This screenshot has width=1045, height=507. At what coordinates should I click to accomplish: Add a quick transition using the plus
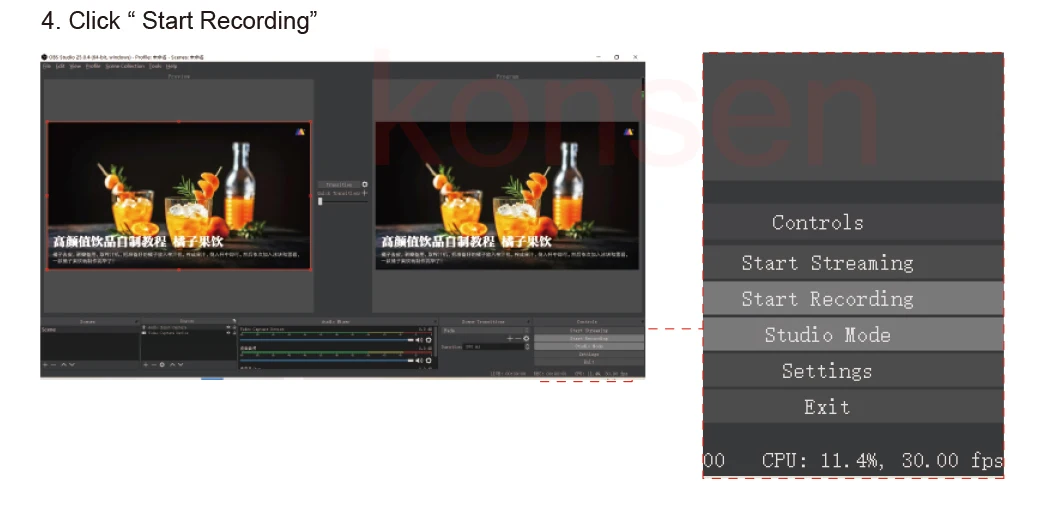(365, 193)
